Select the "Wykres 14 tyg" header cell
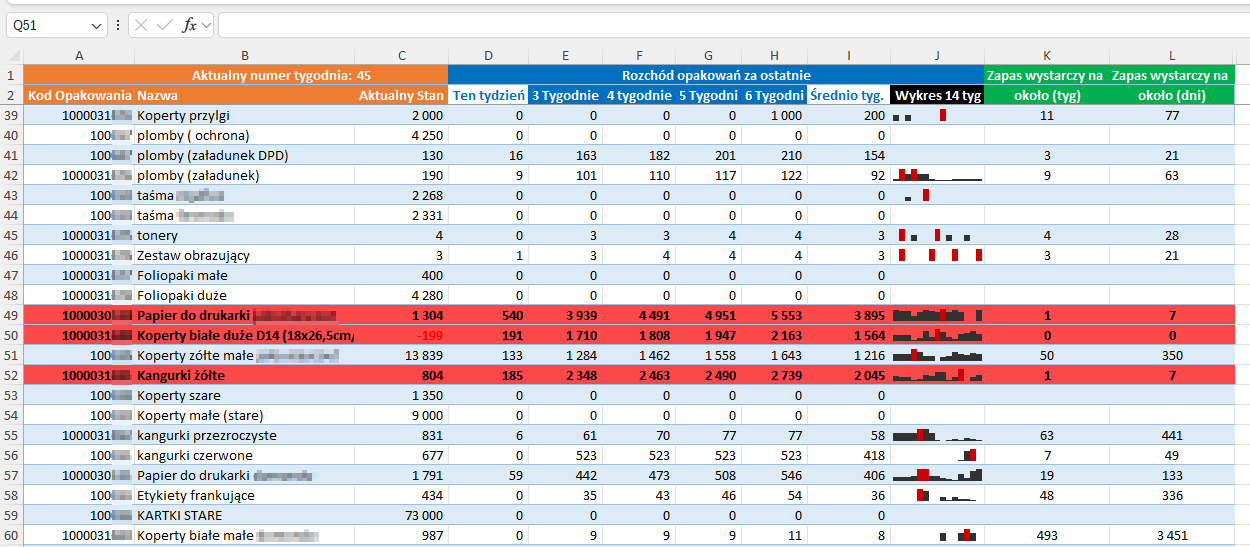This screenshot has width=1250, height=547. 936,95
